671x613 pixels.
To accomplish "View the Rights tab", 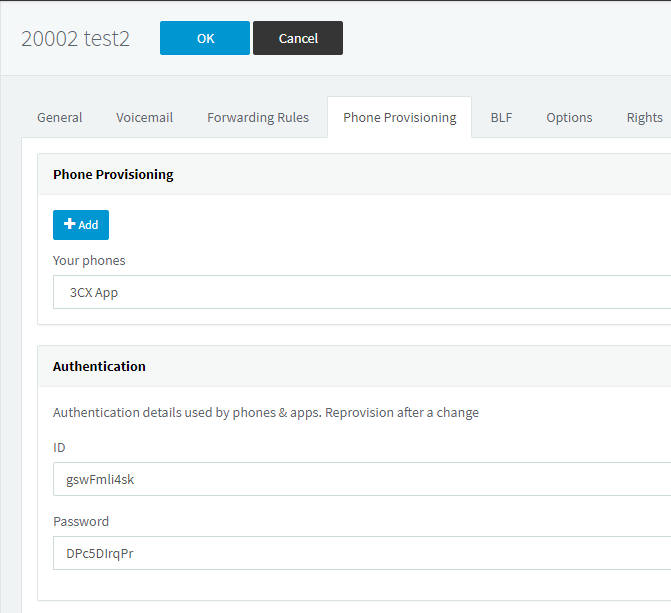I will pos(644,117).
